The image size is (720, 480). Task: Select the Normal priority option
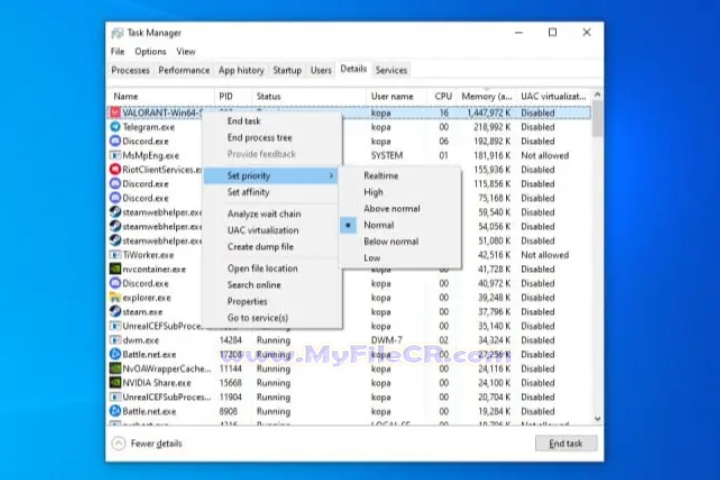tap(400, 225)
